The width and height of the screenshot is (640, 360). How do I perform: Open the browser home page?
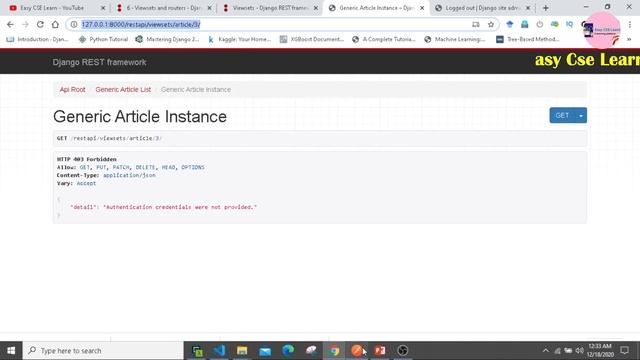pos(55,24)
